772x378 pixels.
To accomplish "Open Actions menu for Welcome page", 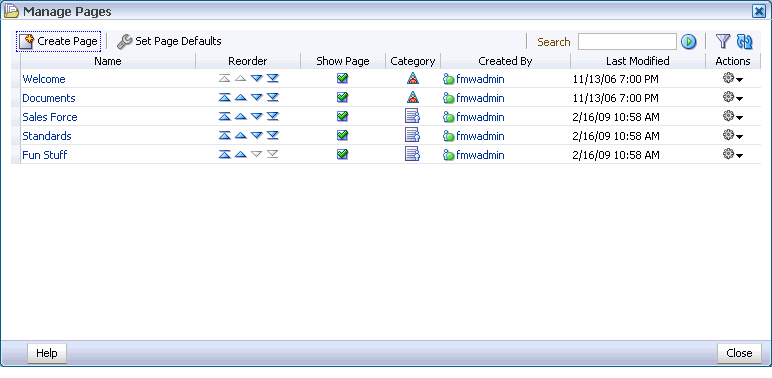I will point(733,79).
